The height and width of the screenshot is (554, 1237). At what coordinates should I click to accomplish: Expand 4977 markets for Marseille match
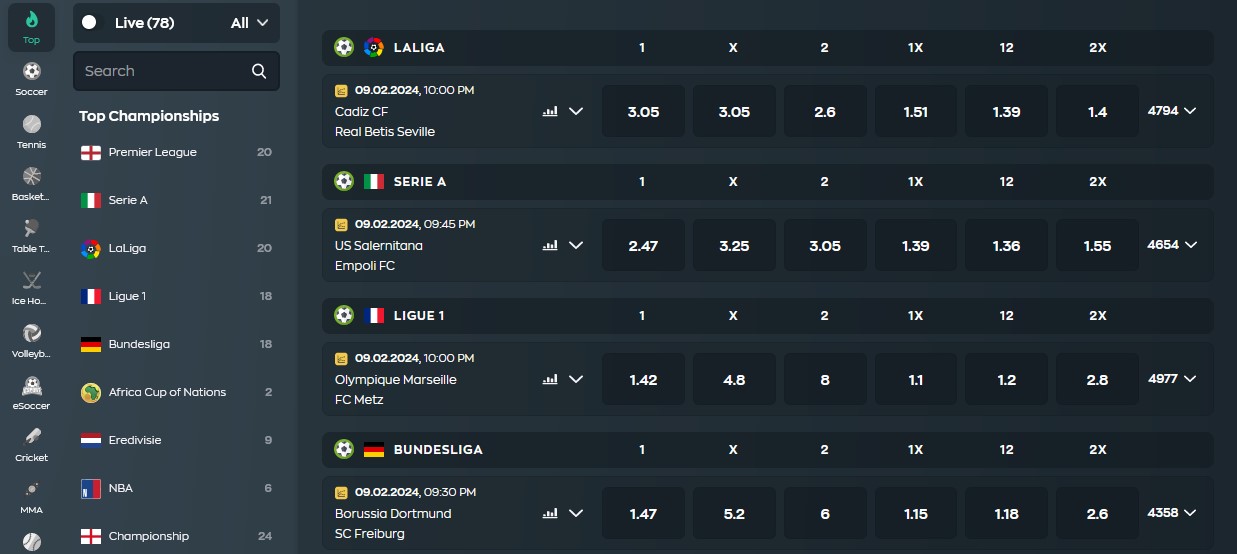coord(1171,379)
